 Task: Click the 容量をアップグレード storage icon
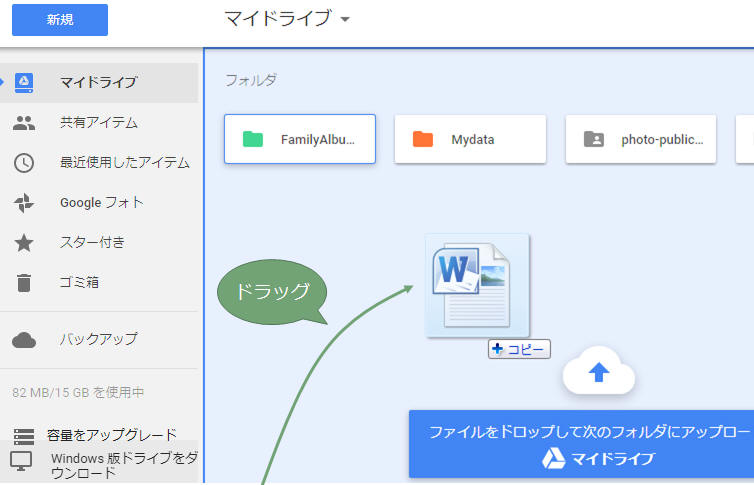tap(24, 435)
